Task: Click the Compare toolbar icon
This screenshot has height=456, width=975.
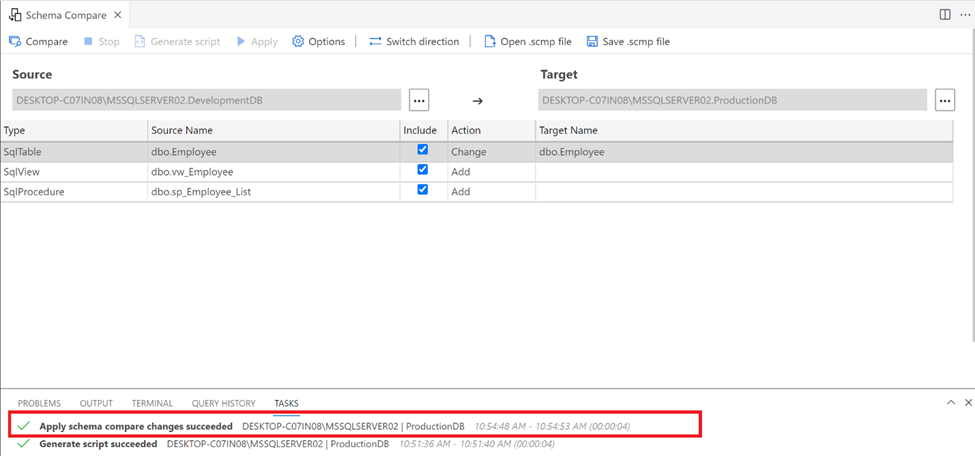Action: (15, 42)
